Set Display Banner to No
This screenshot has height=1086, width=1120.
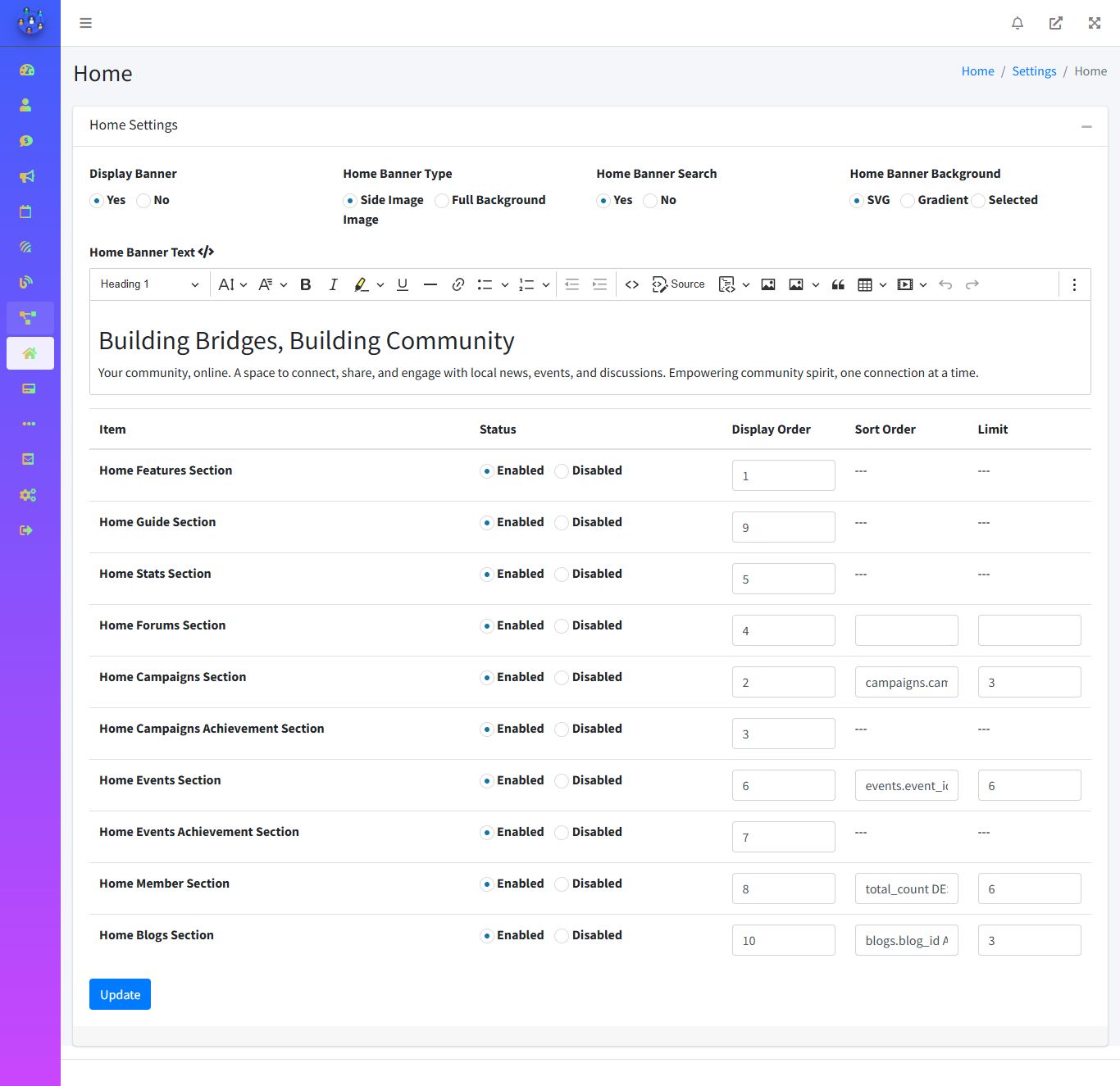click(x=144, y=201)
